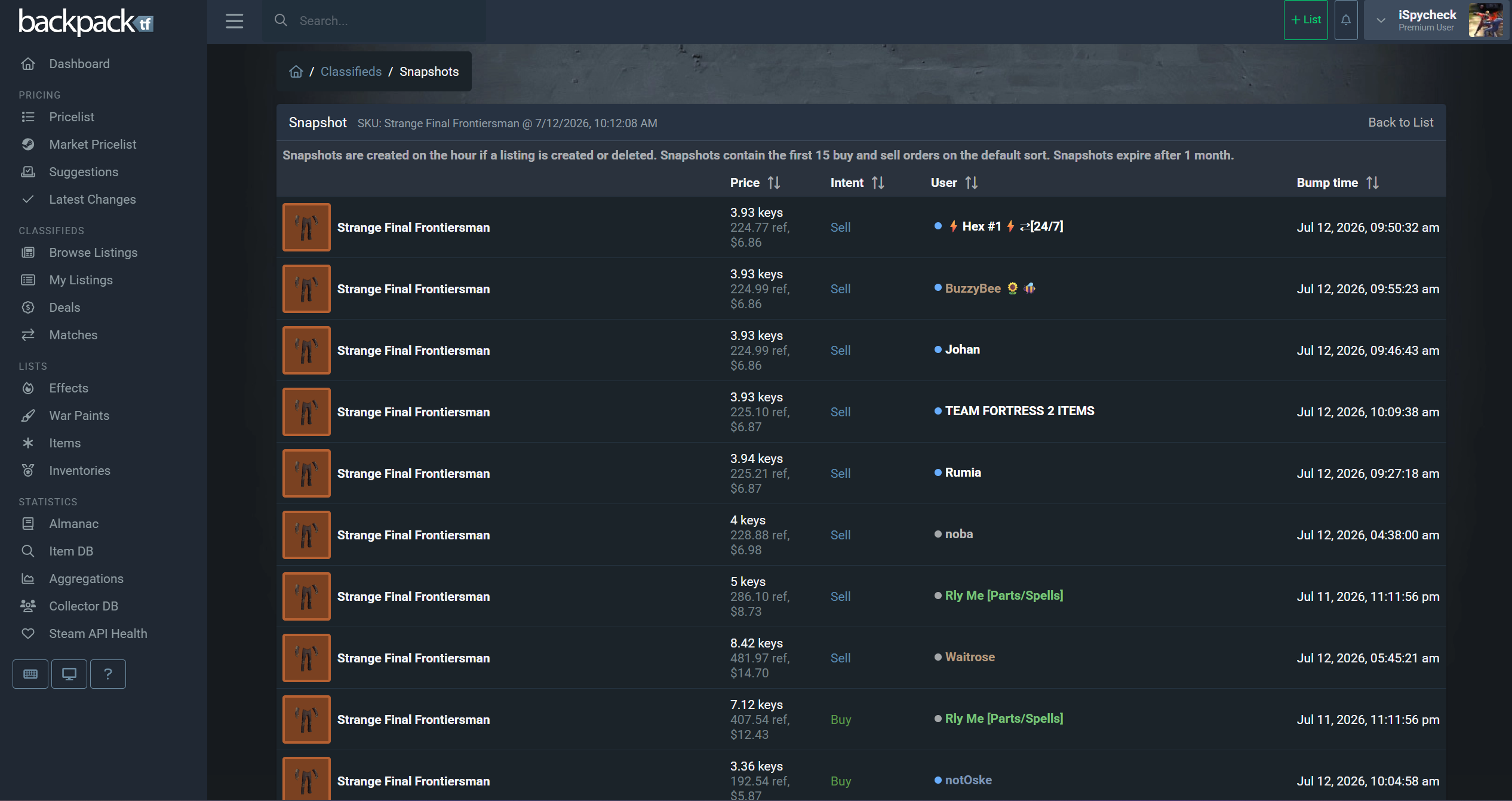Click the question mark help button
Viewport: 1512px width, 801px height.
click(108, 674)
